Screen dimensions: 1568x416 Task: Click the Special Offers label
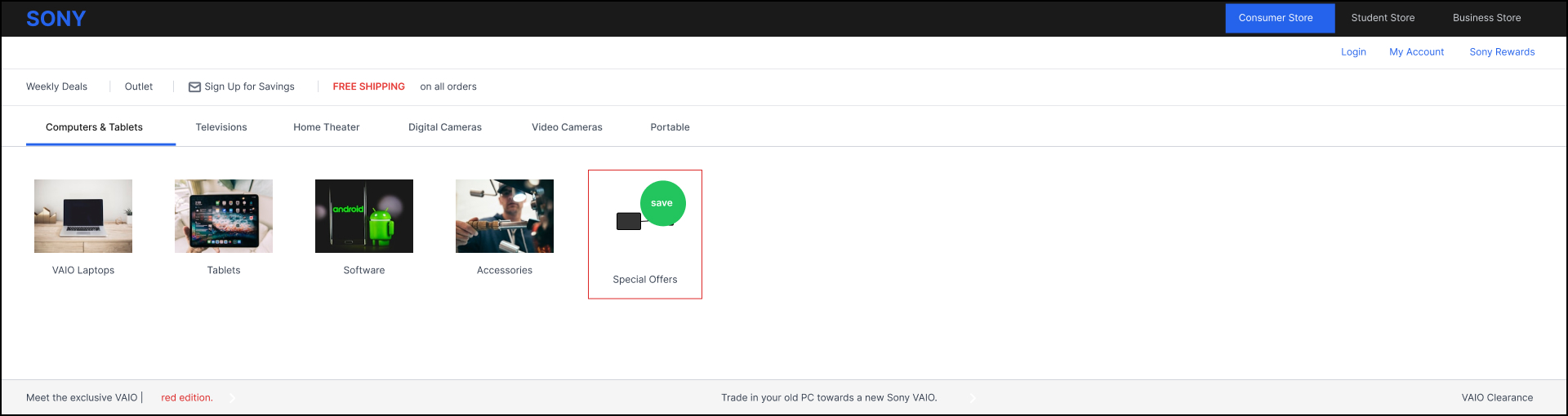coord(645,279)
